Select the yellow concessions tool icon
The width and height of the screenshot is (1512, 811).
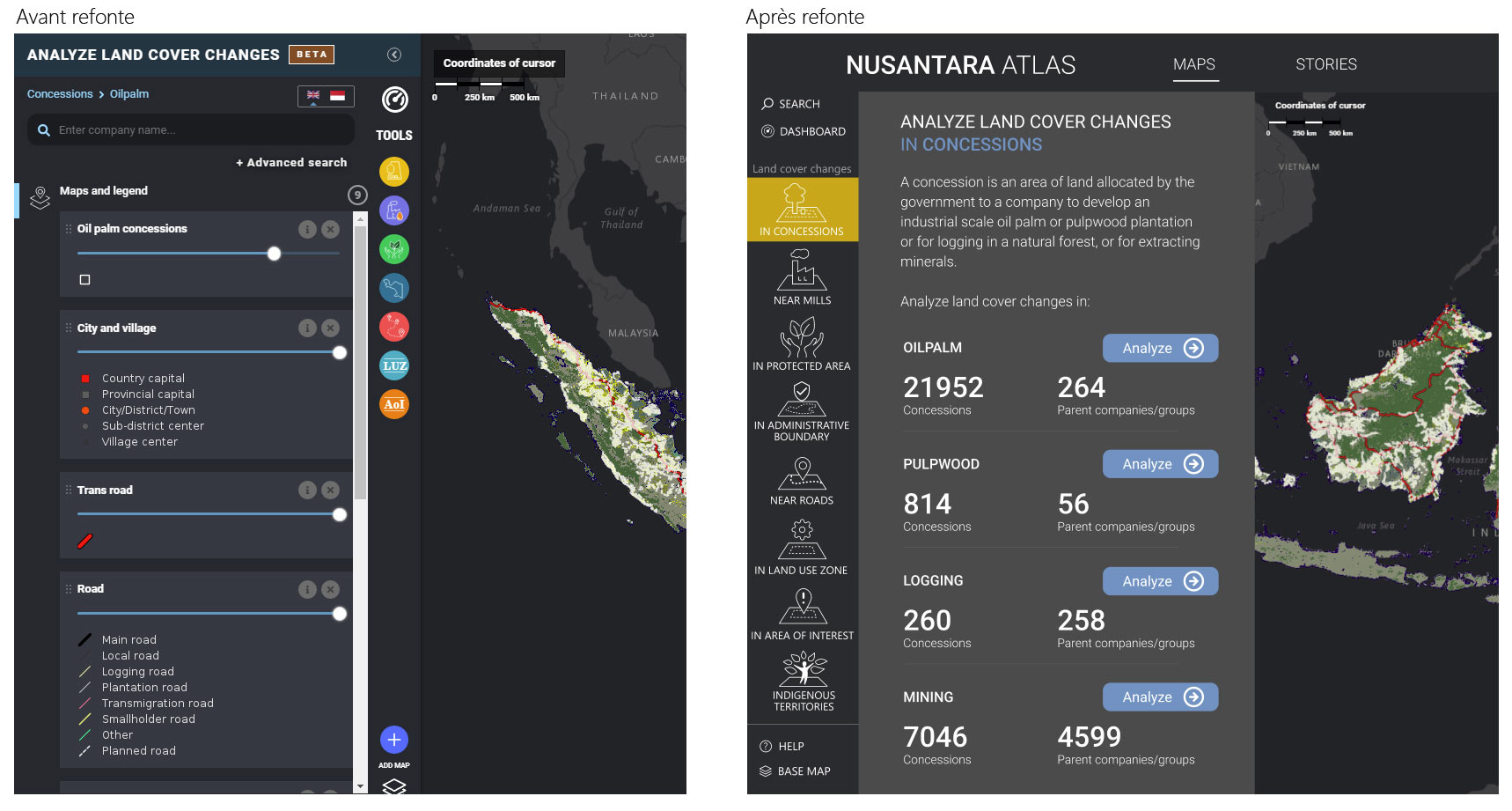[x=394, y=171]
